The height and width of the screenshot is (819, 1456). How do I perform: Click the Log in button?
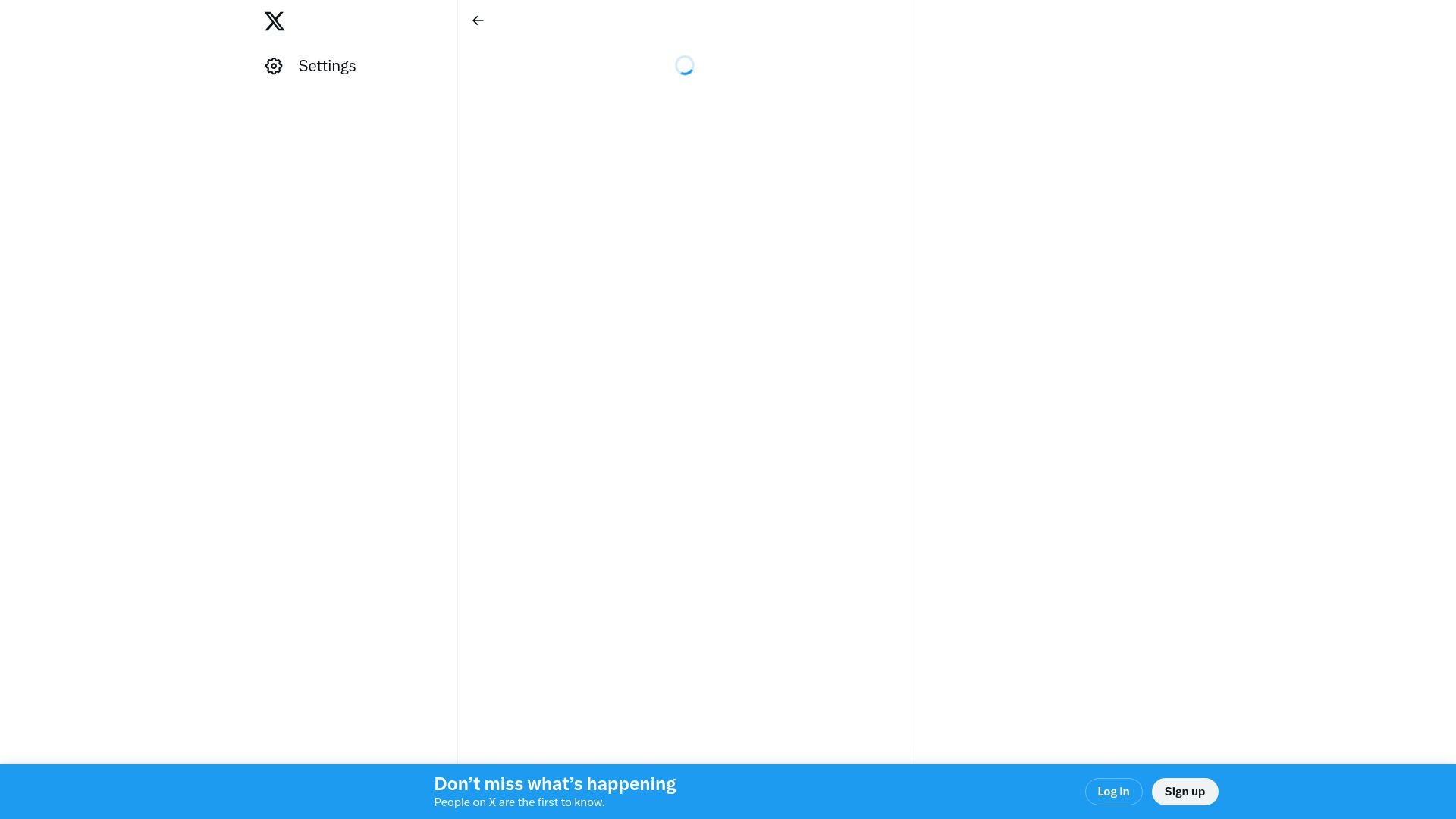[1113, 792]
